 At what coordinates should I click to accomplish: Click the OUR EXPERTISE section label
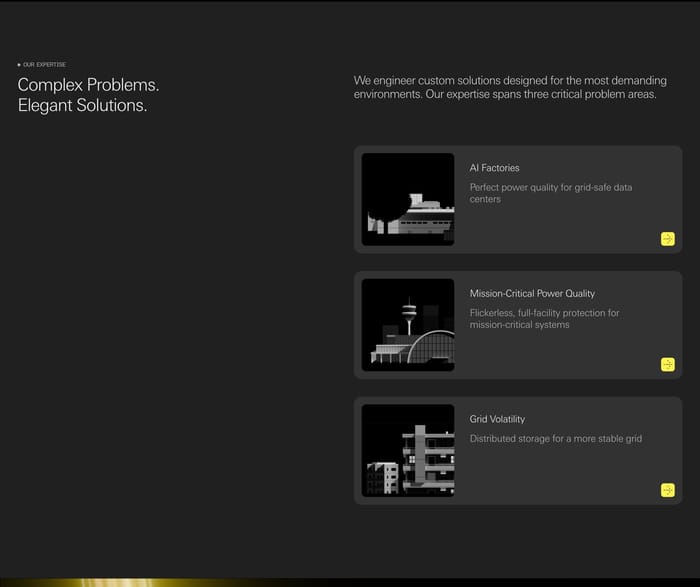(42, 65)
